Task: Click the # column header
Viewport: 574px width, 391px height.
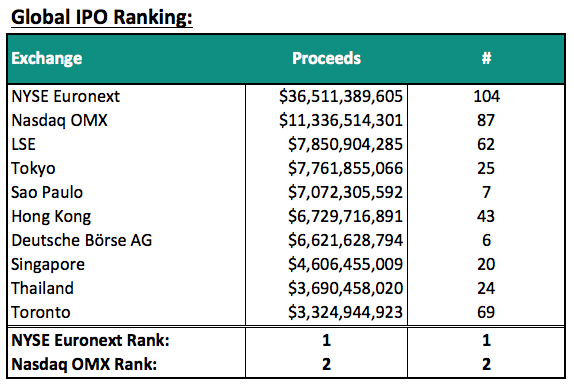Action: [486, 58]
